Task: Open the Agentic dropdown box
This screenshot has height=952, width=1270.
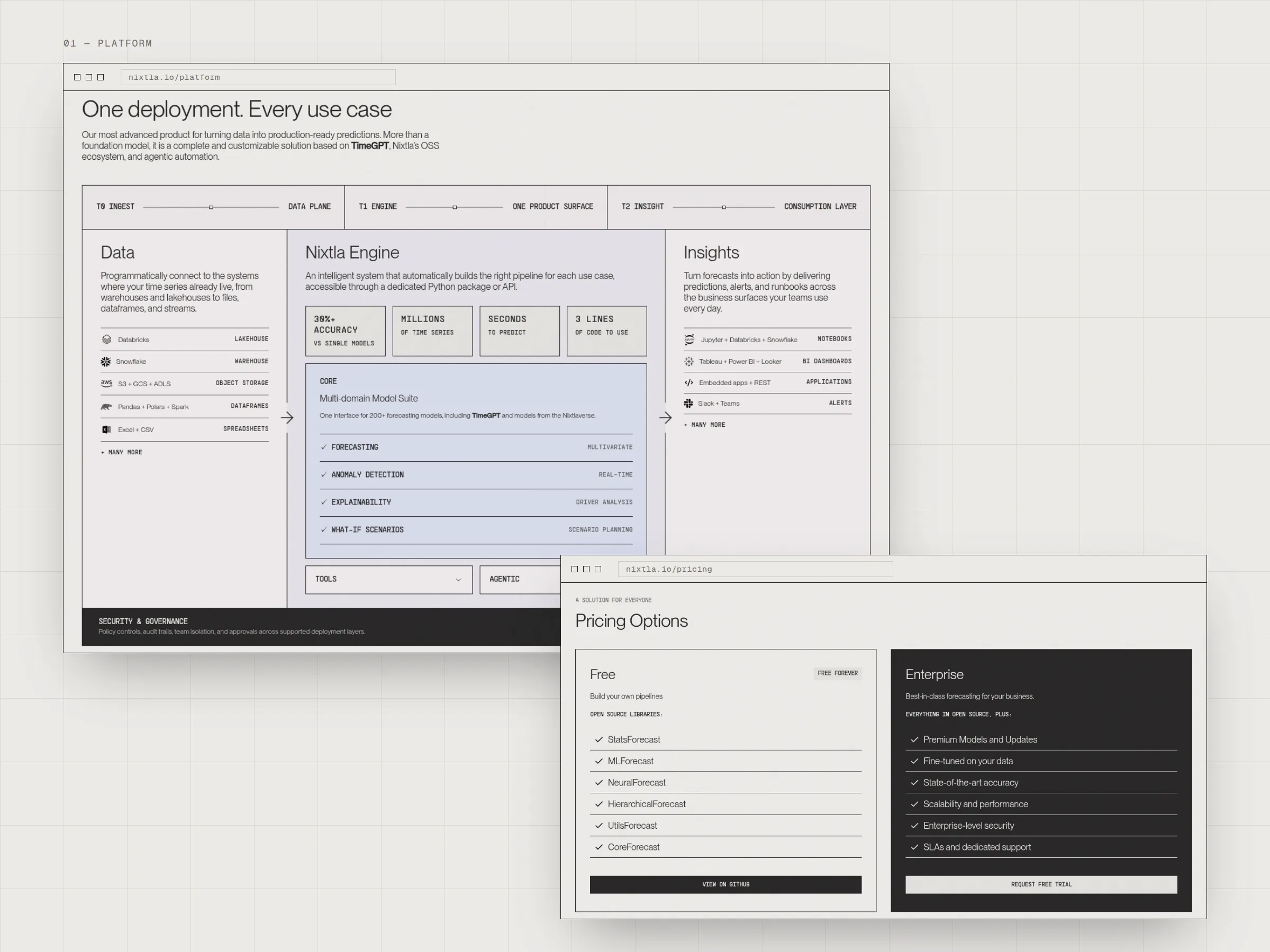Action: (520, 580)
